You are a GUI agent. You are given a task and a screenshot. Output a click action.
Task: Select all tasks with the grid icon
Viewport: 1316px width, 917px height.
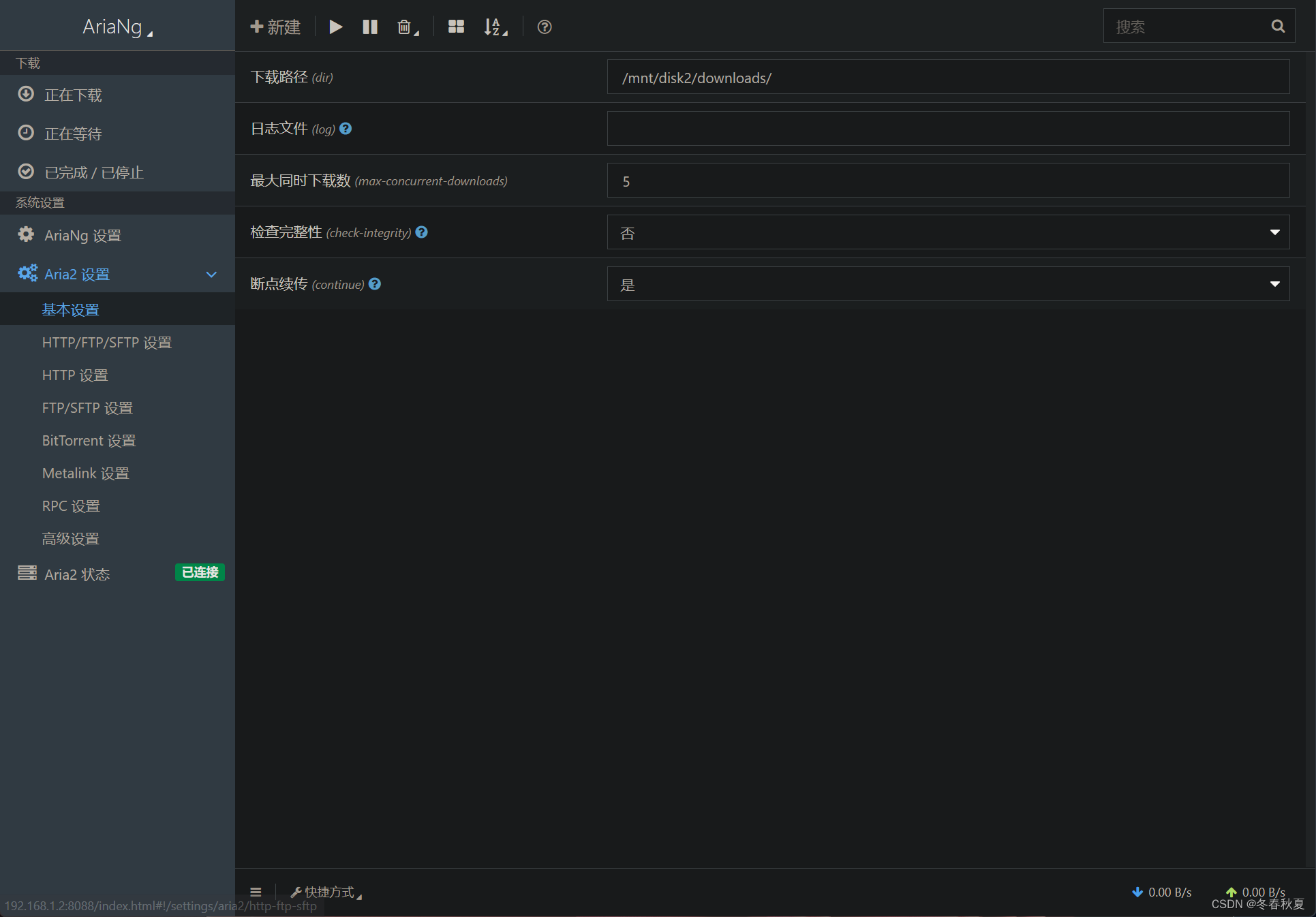coord(456,27)
